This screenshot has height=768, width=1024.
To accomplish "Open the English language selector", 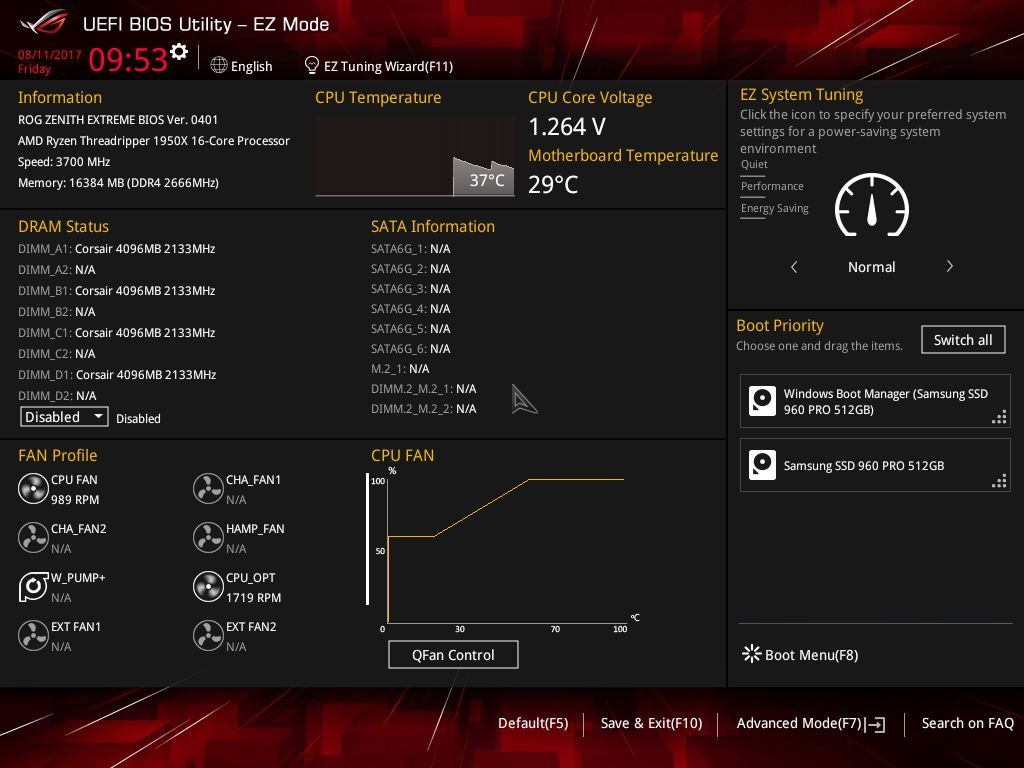I will pos(242,66).
